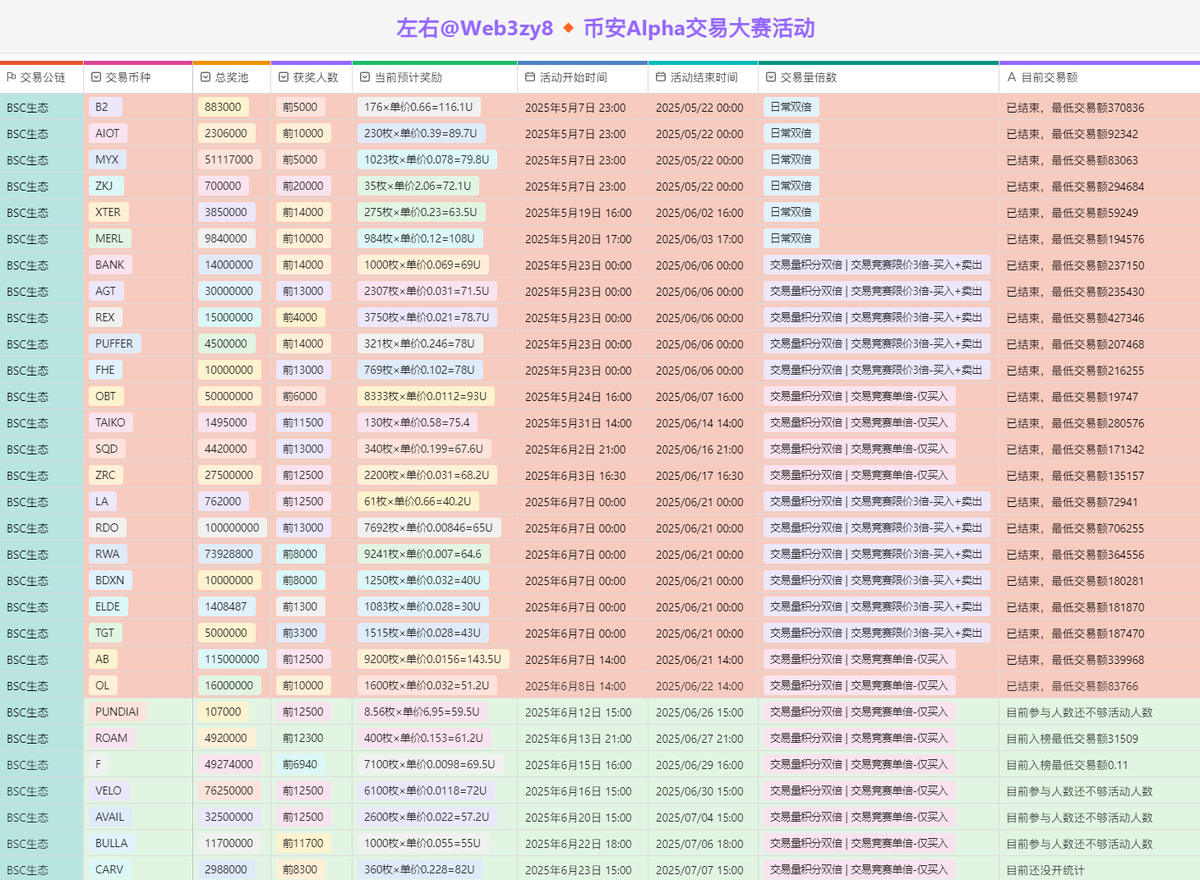The height and width of the screenshot is (880, 1200).
Task: Click the text-type icon beside 目前交易额 header
Action: [x=1011, y=77]
